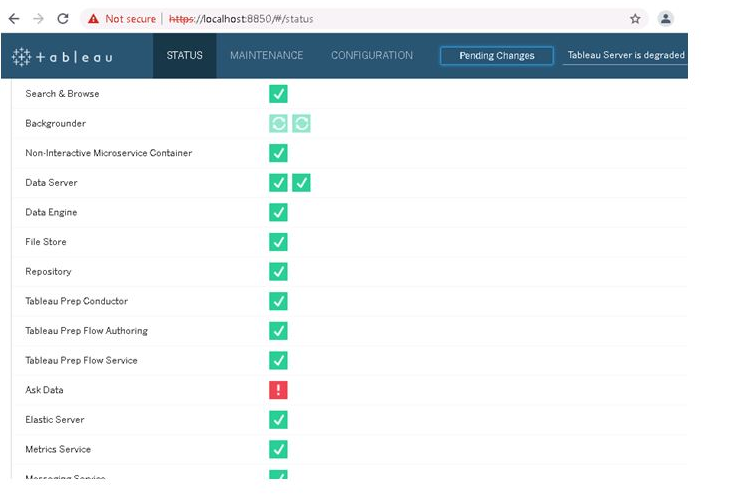Click the browser forward arrow
Image resolution: width=730 pixels, height=499 pixels.
click(39, 19)
